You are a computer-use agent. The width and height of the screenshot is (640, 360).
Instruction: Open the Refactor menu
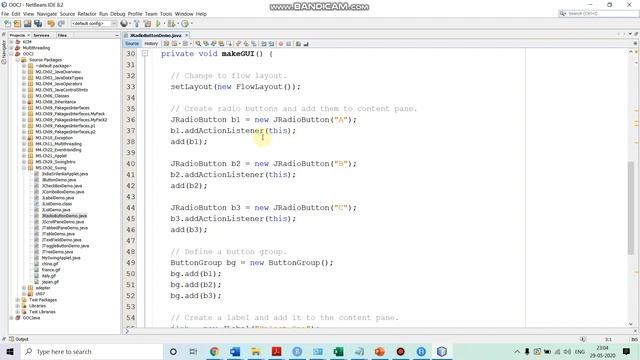pyautogui.click(x=87, y=14)
